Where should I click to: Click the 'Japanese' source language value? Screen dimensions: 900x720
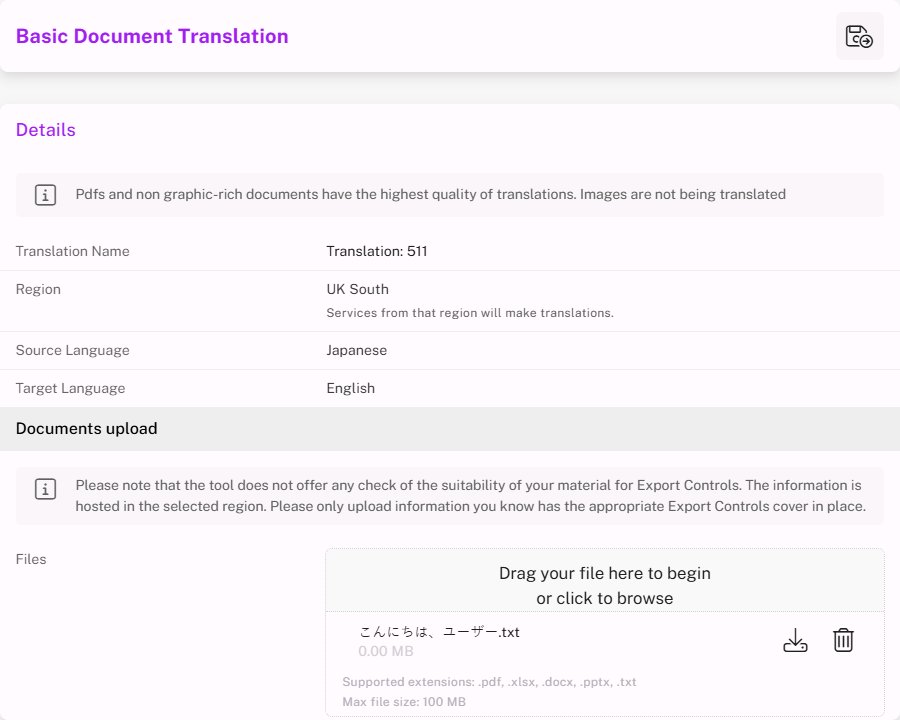point(356,350)
